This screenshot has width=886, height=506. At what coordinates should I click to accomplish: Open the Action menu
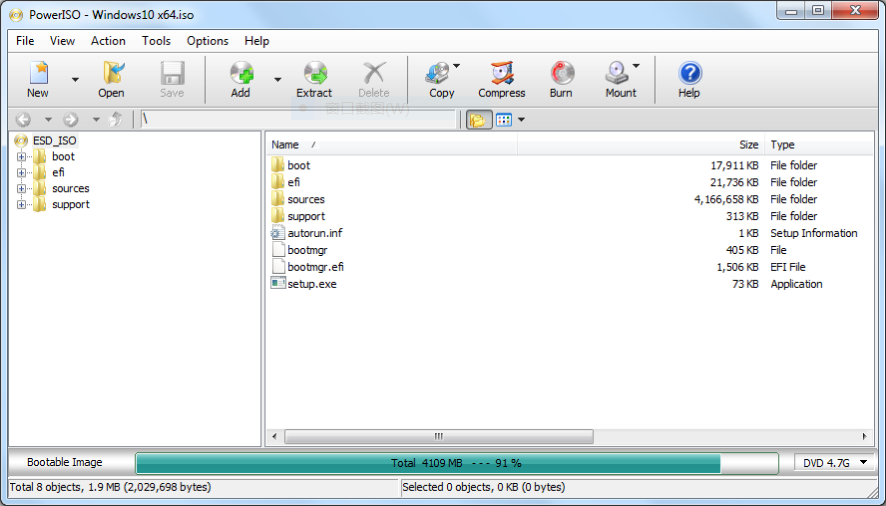108,41
